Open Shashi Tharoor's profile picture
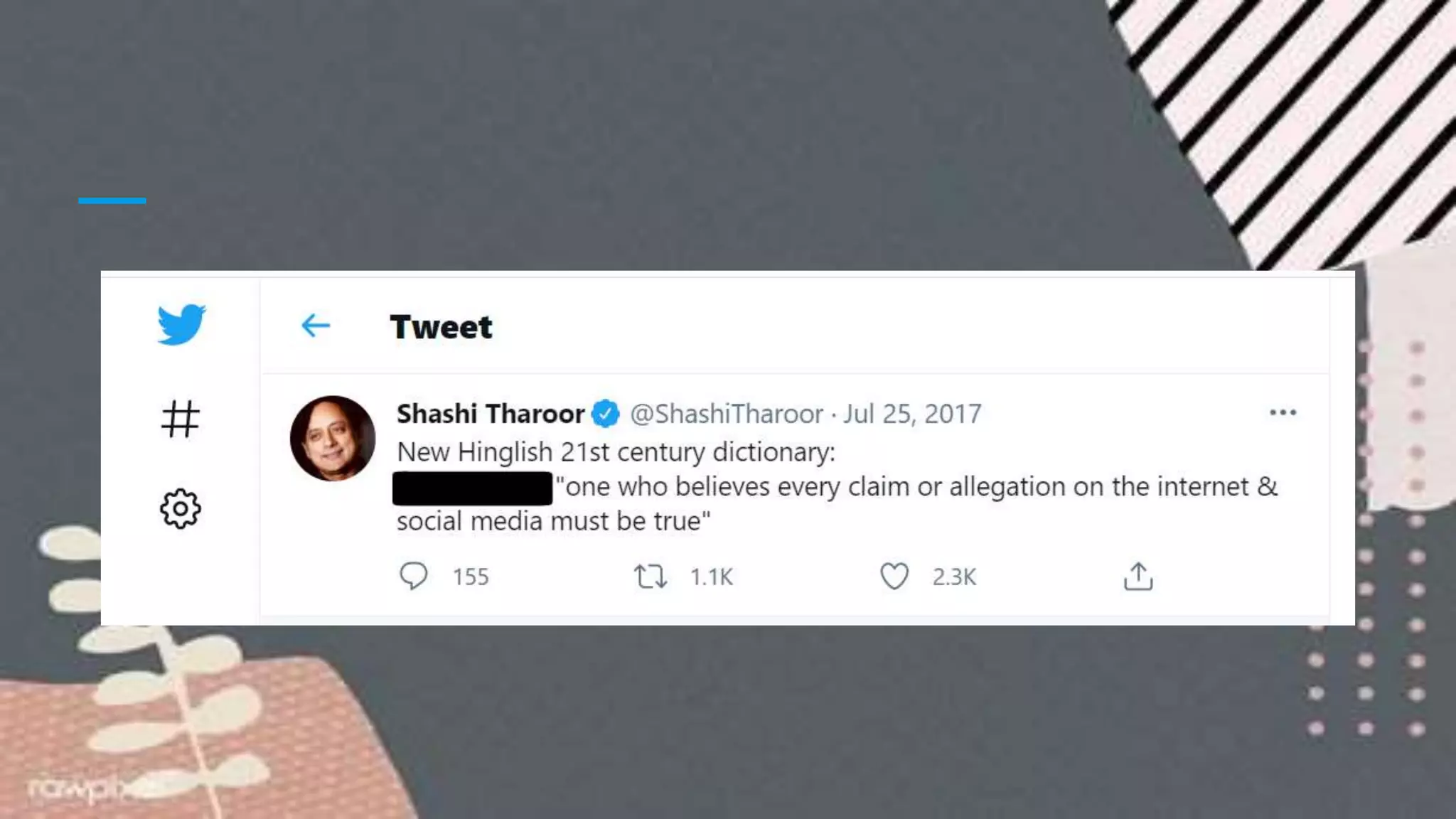Screen dimensions: 1456x819 pos(333,439)
